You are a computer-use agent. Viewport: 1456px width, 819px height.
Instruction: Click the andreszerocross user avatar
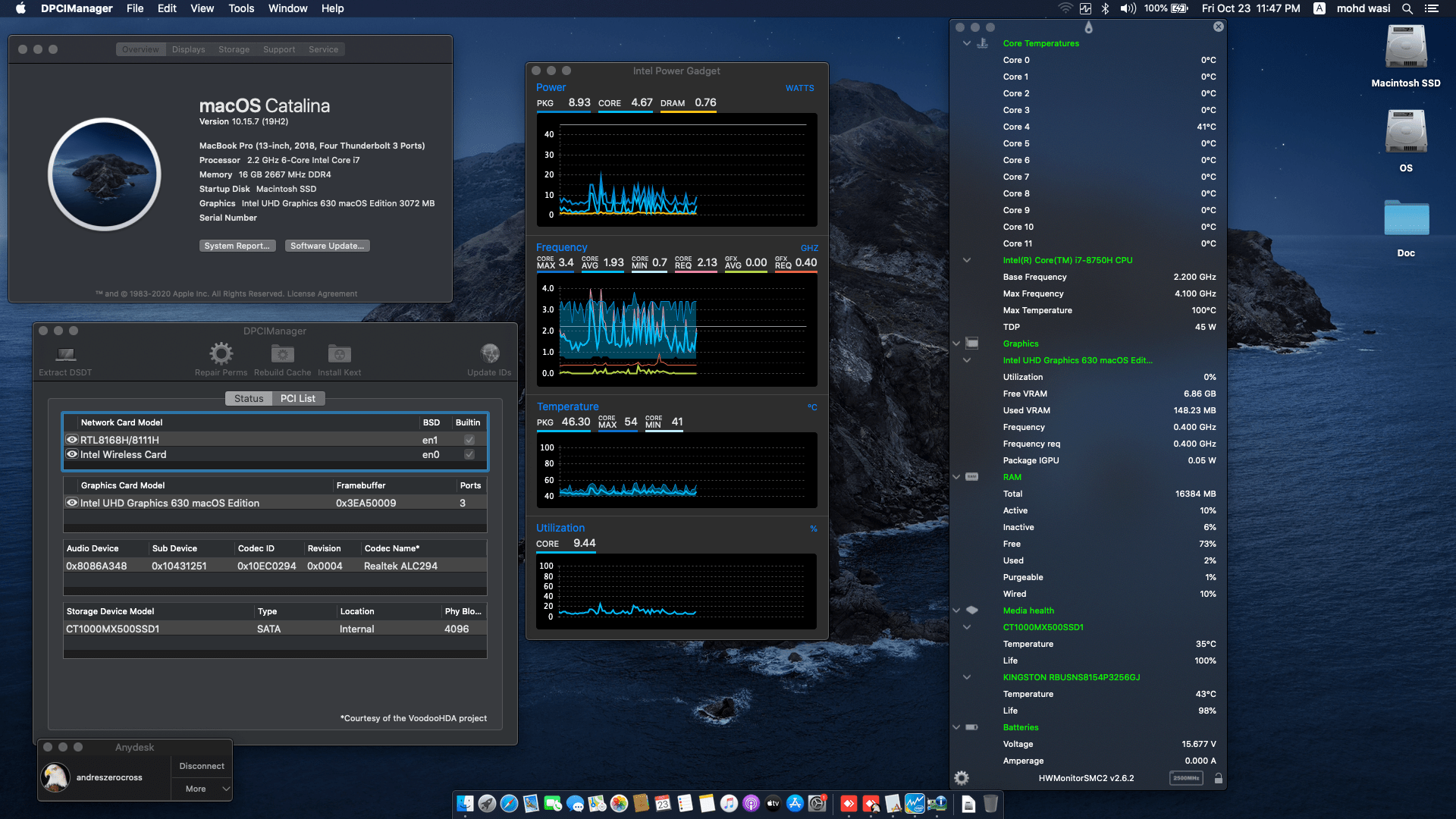click(x=55, y=777)
